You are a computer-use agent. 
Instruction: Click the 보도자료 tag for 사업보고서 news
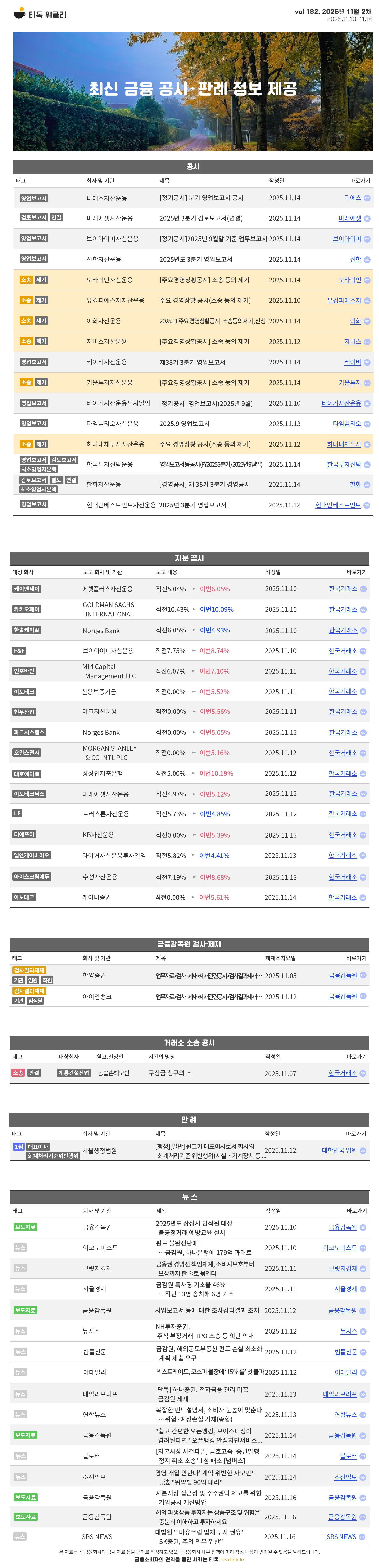25,1310
